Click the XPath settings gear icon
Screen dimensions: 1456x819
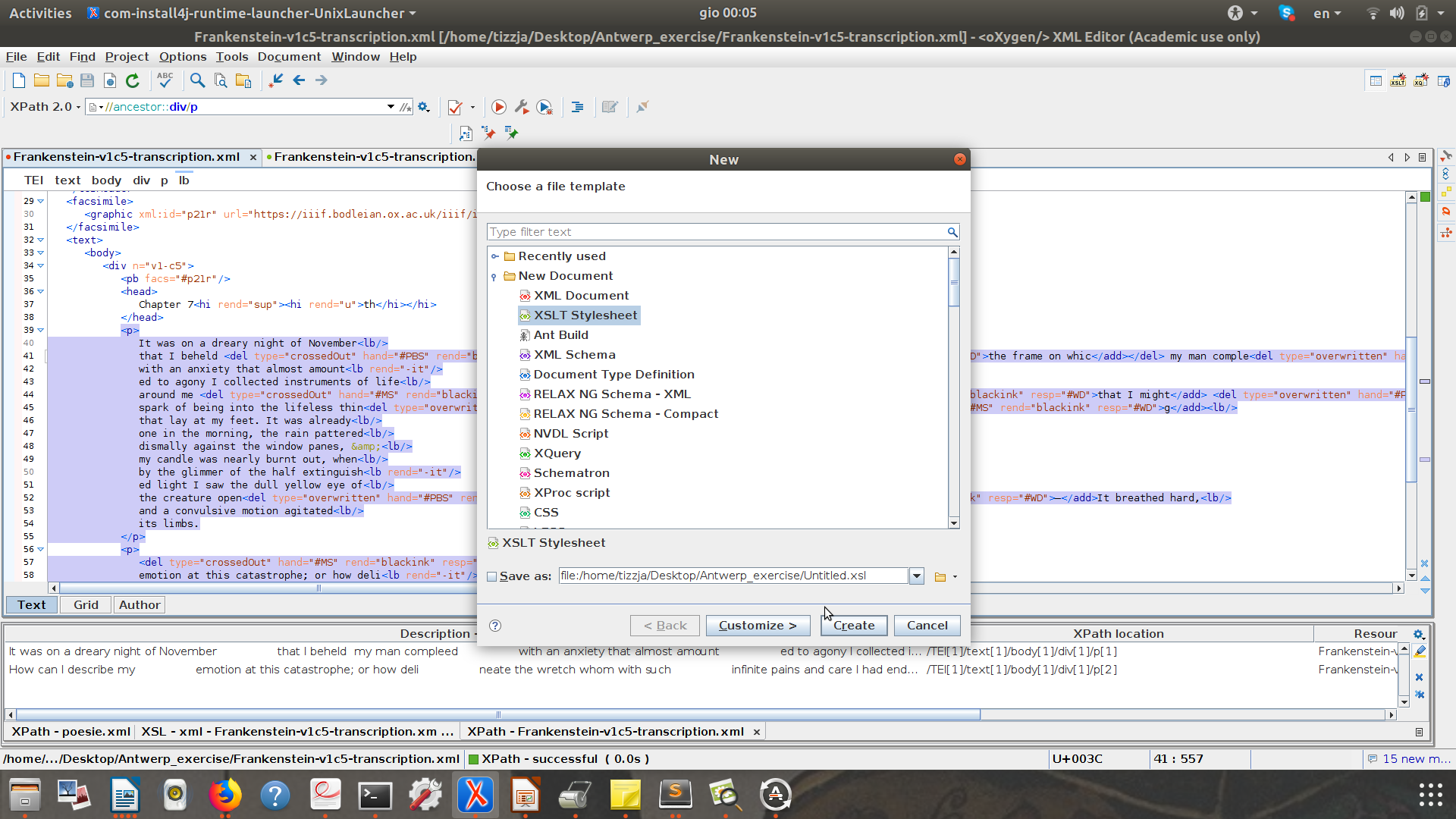(424, 107)
